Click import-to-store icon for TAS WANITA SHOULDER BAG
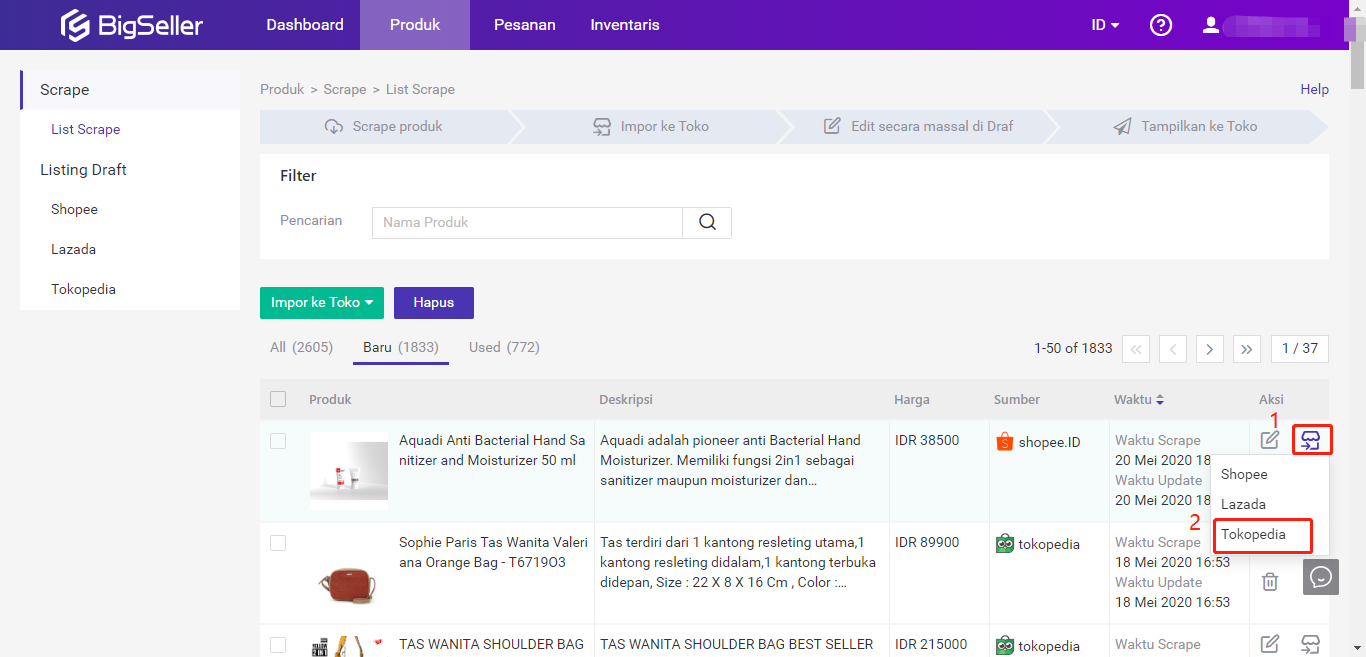The image size is (1366, 657). click(1311, 644)
